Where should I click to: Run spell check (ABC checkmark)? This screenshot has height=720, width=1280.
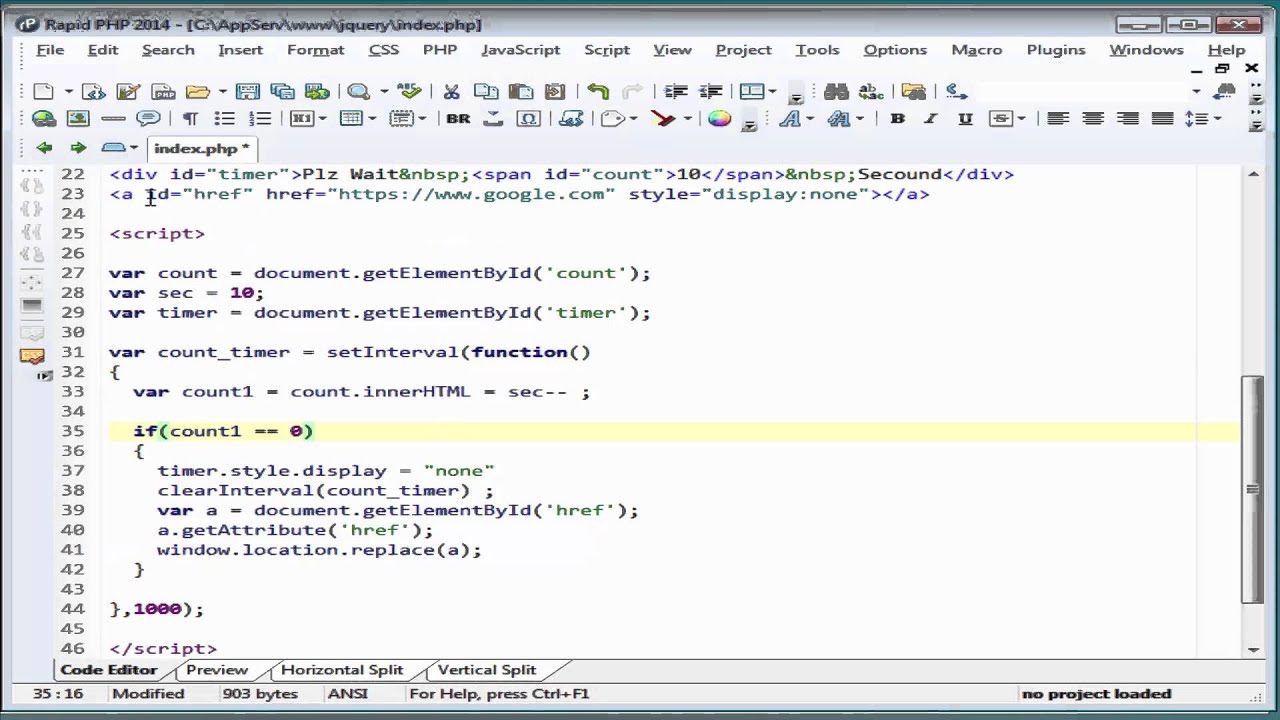[x=408, y=92]
